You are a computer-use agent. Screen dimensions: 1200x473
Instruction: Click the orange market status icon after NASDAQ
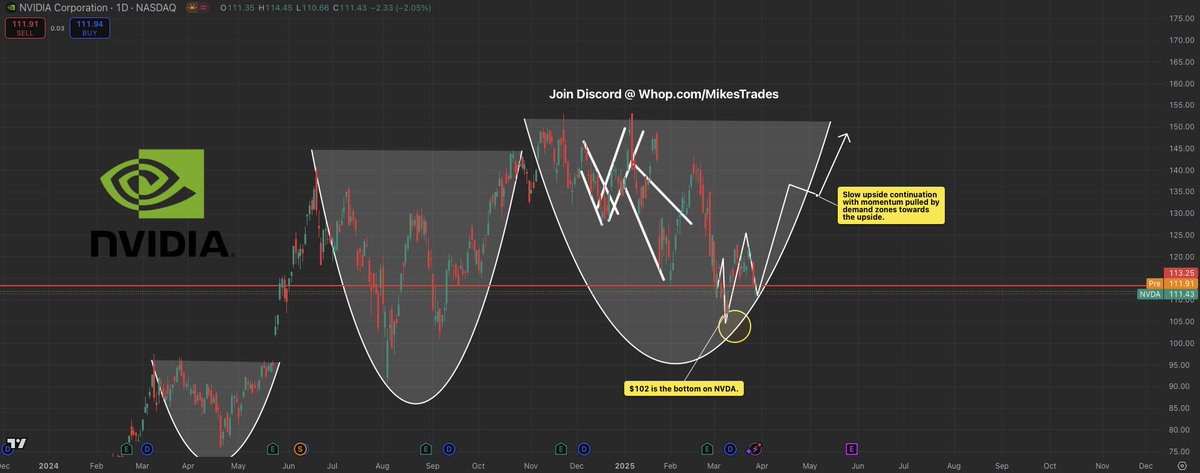[193, 7]
